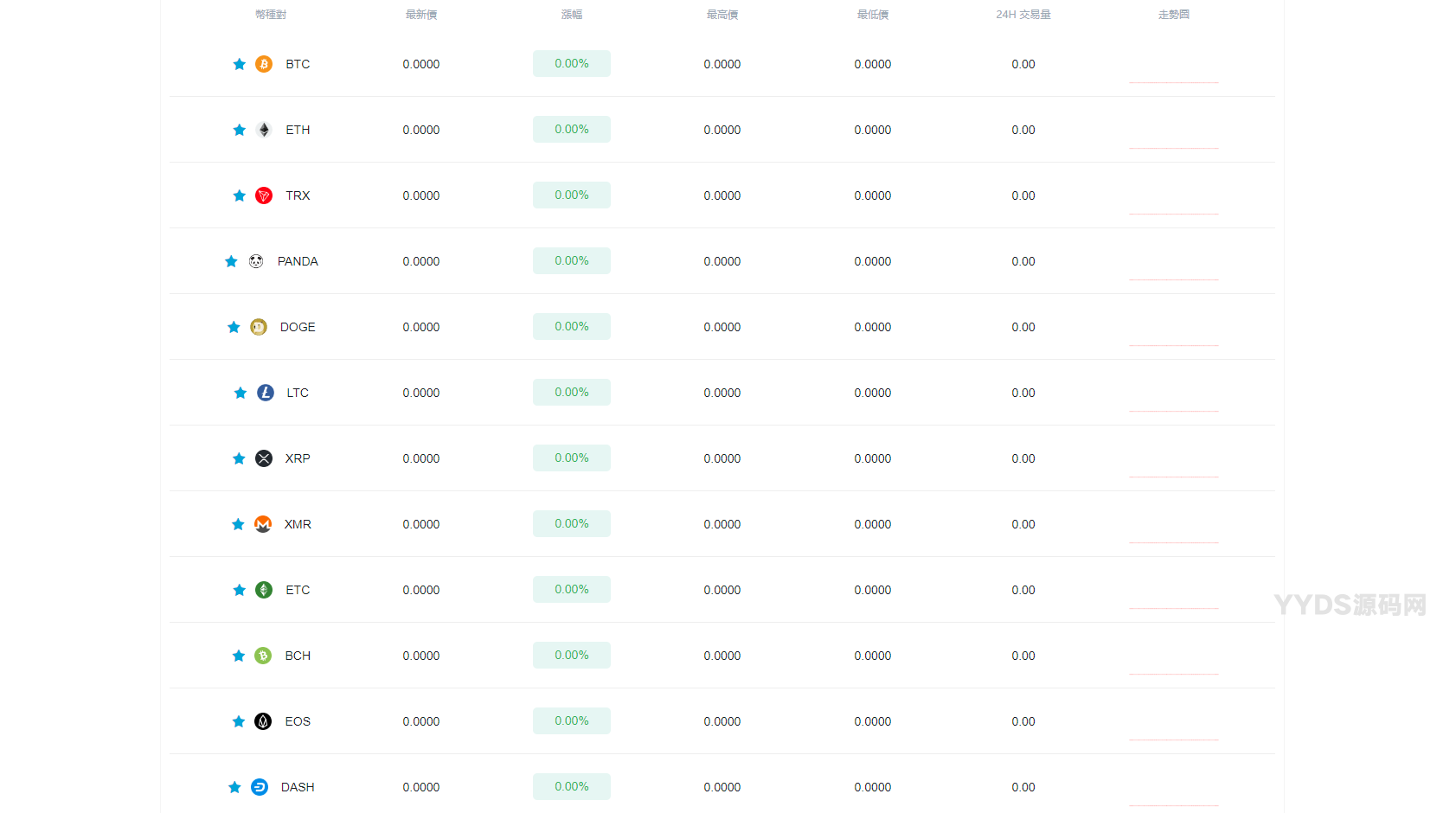Unfavorite ETC using its star

[x=240, y=590]
